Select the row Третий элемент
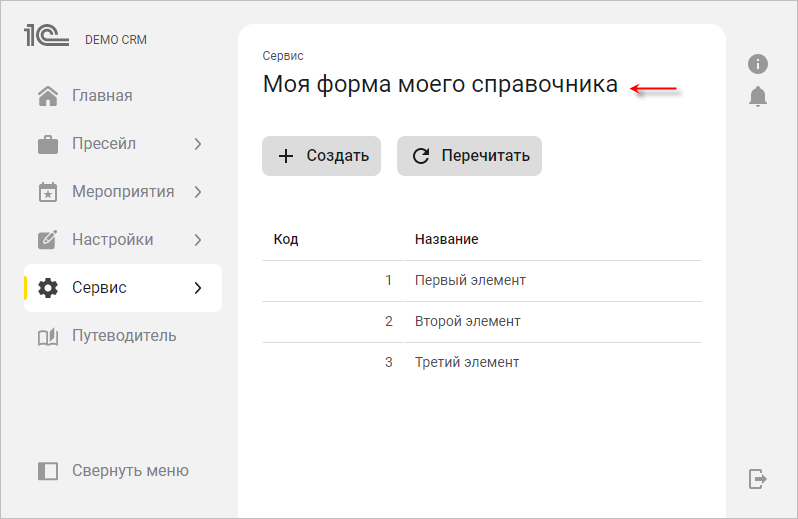 [x=482, y=363]
